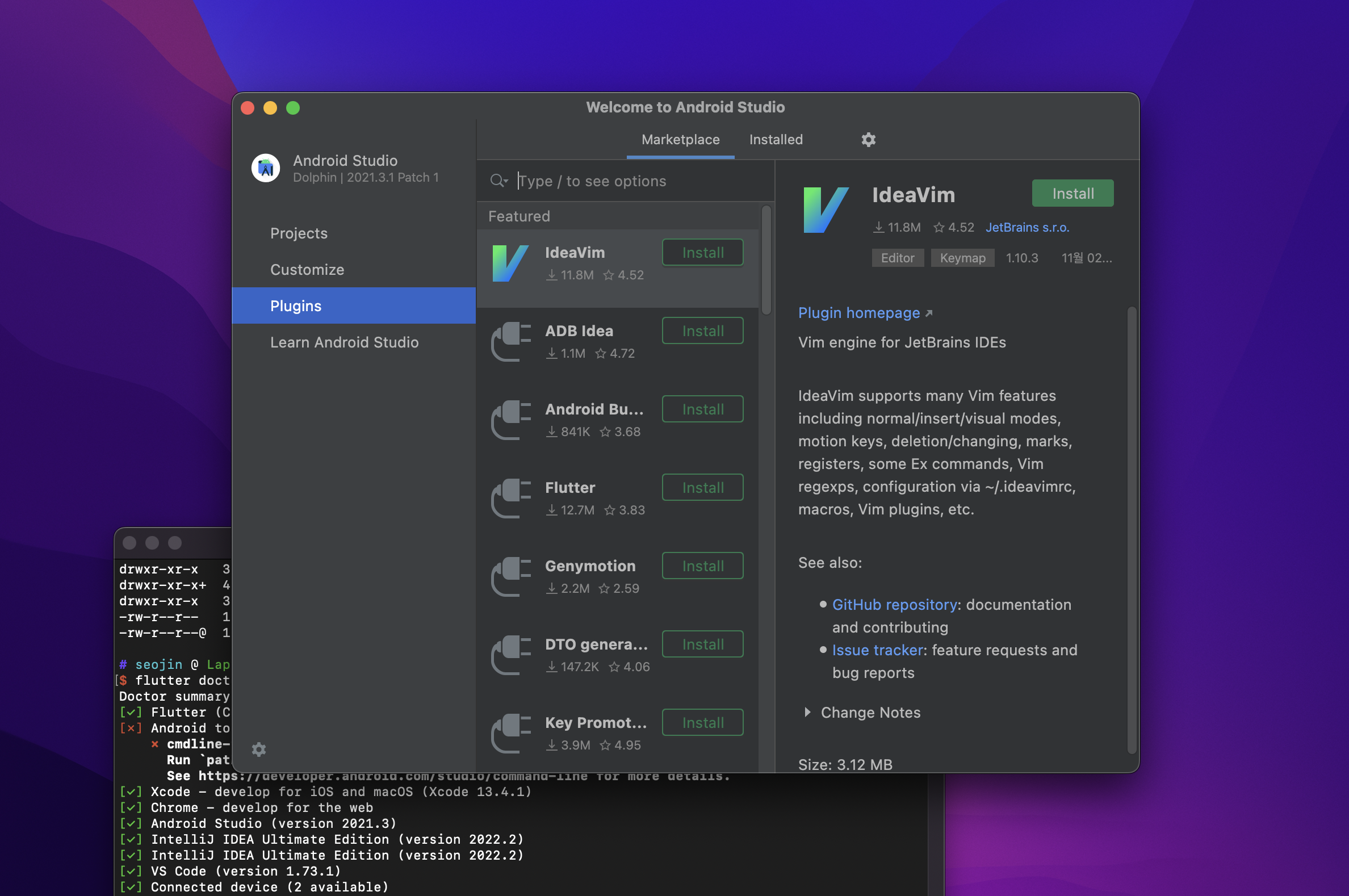Switch to the Marketplace tab
This screenshot has width=1349, height=896.
(x=680, y=140)
